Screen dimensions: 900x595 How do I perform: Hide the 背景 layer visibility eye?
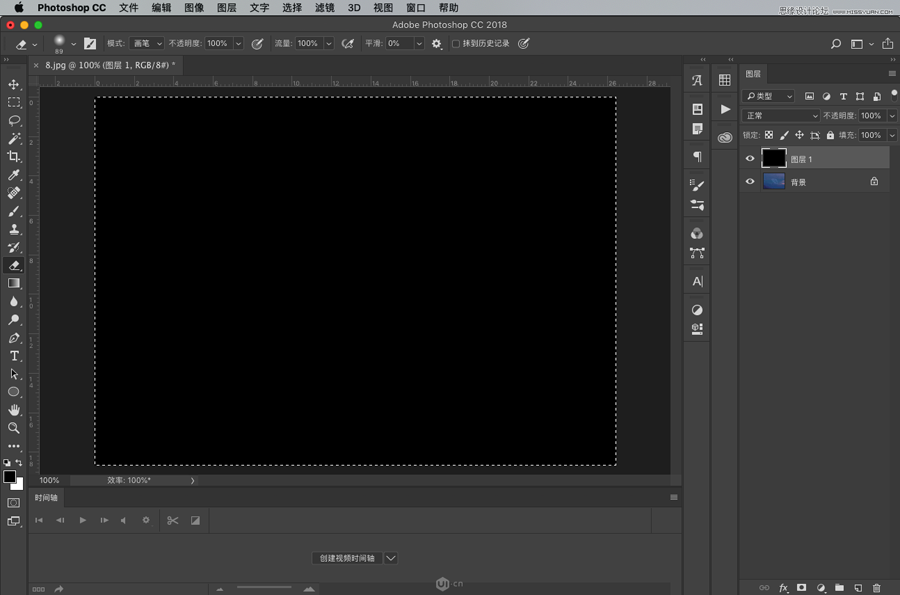750,182
